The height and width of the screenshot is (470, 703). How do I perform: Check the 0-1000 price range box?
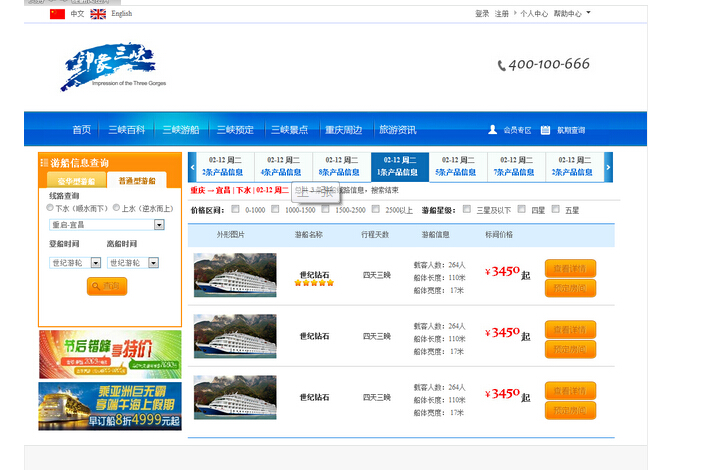[236, 210]
